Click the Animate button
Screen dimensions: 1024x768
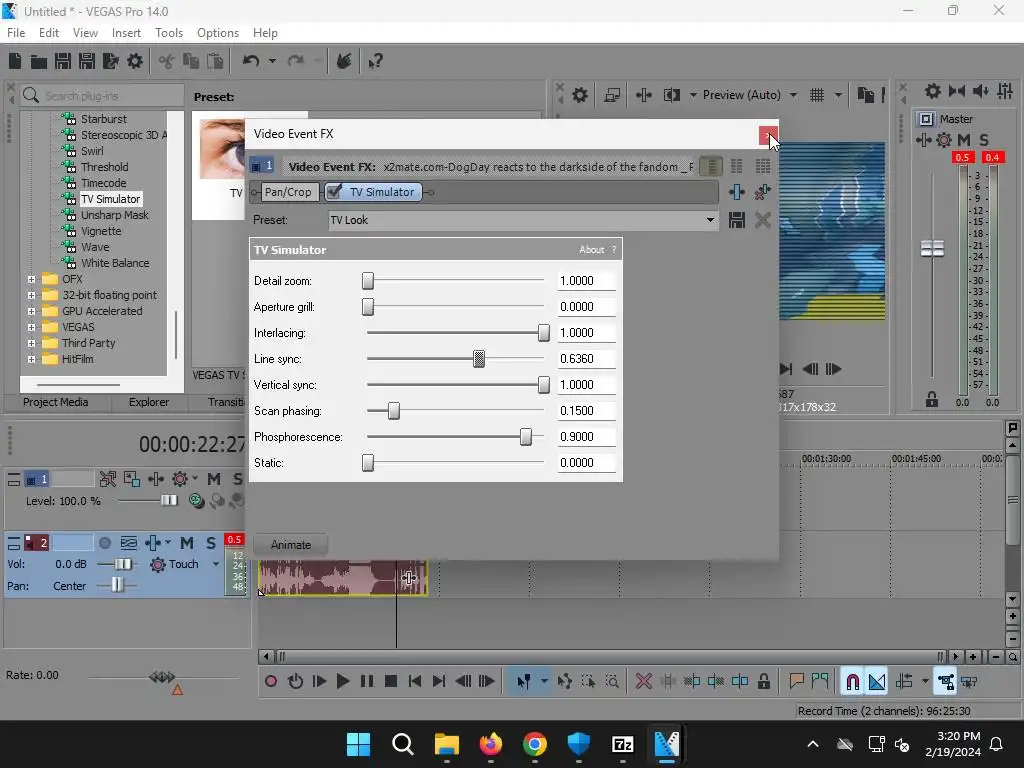click(291, 545)
